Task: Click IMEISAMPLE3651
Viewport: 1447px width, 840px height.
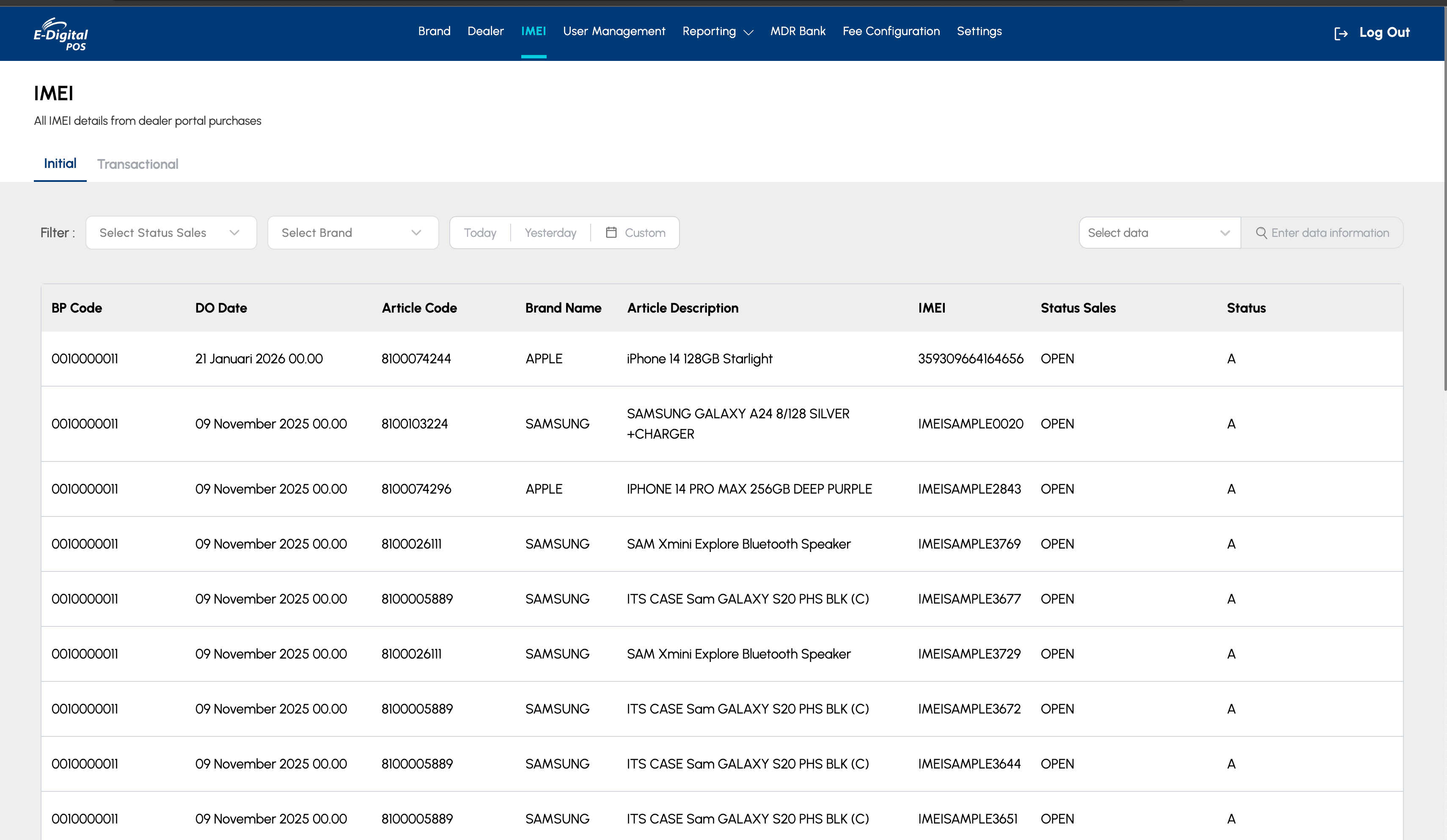Action: click(968, 819)
